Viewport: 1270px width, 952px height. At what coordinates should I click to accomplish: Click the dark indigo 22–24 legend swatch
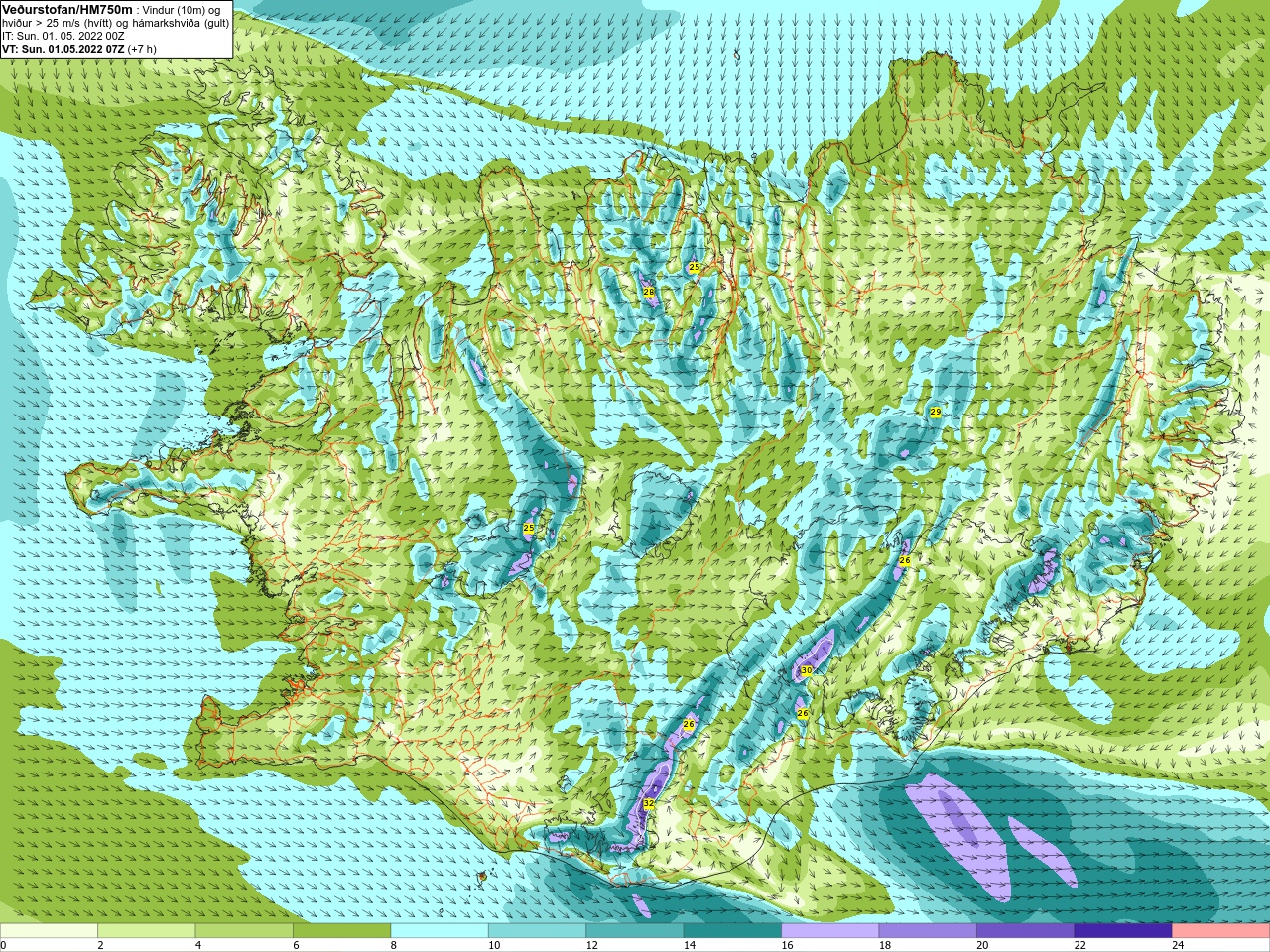(1123, 930)
